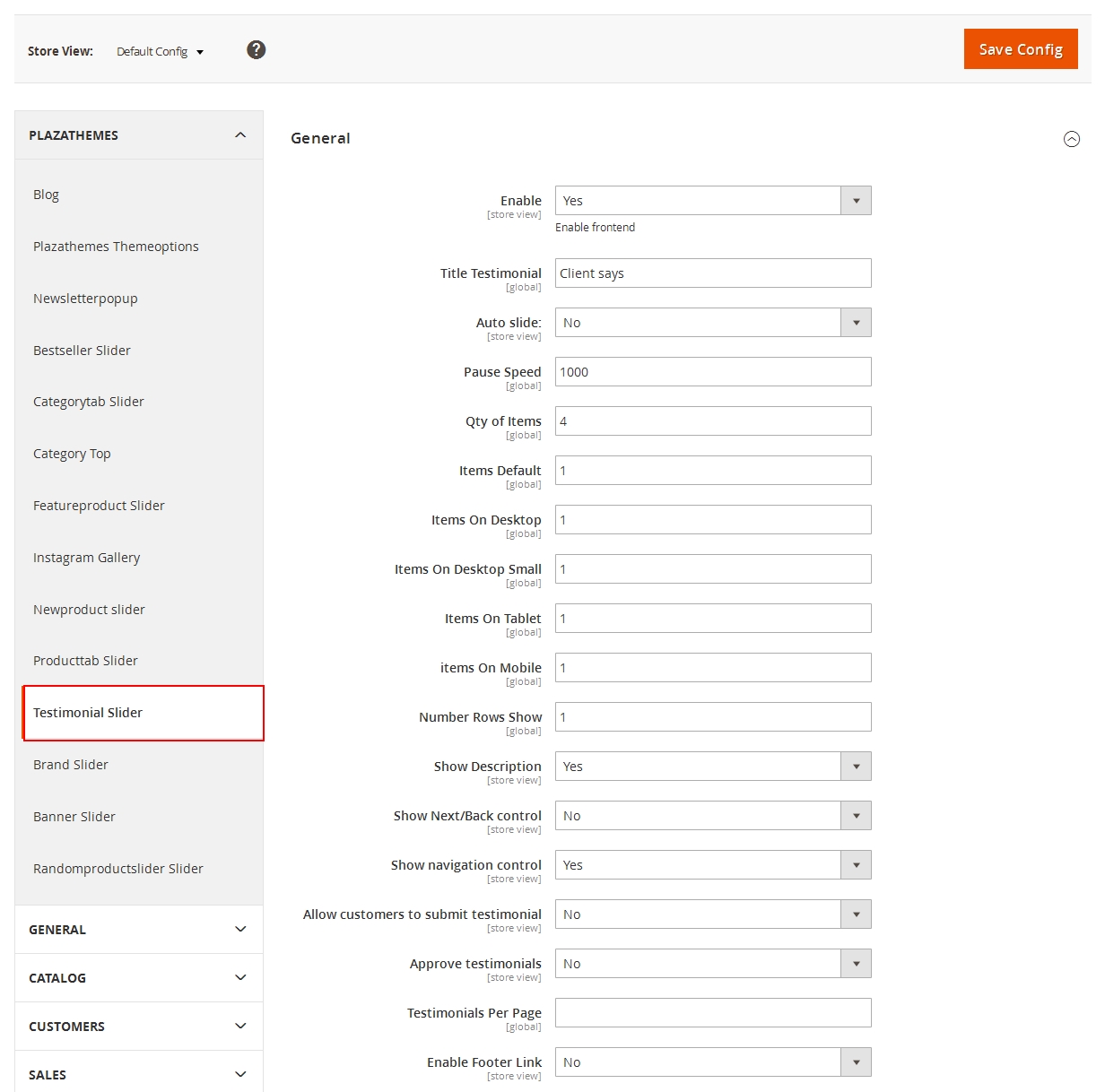This screenshot has width=1105, height=1092.
Task: Open the Auto slide dropdown
Action: (x=712, y=323)
